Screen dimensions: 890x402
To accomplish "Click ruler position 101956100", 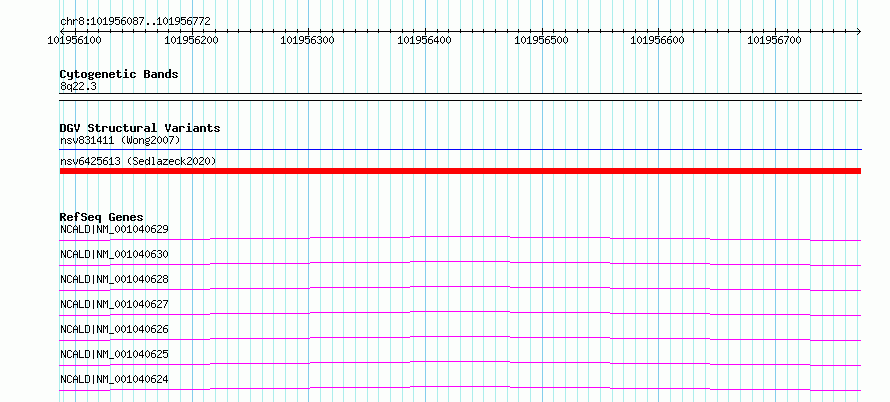I will pyautogui.click(x=75, y=40).
